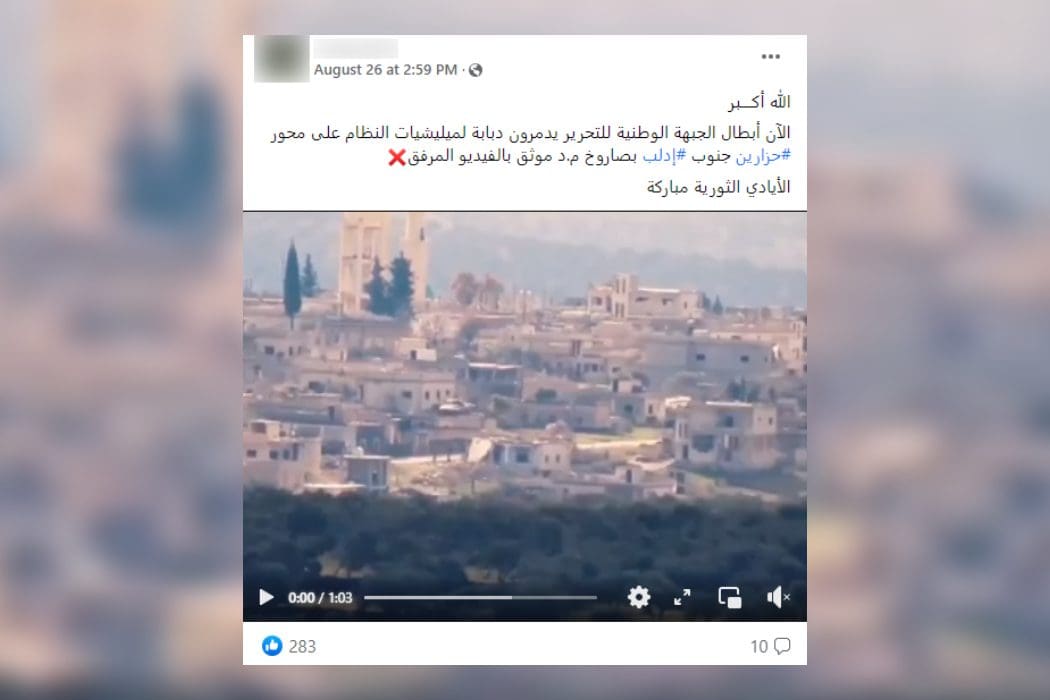Open the blurred profile picture
Image resolution: width=1050 pixels, height=700 pixels.
(281, 59)
